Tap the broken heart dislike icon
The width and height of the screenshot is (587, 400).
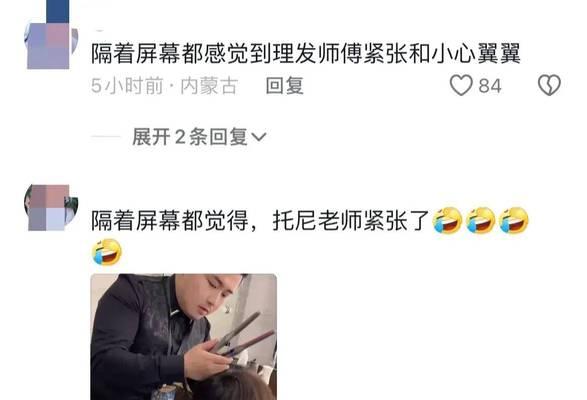click(x=549, y=85)
